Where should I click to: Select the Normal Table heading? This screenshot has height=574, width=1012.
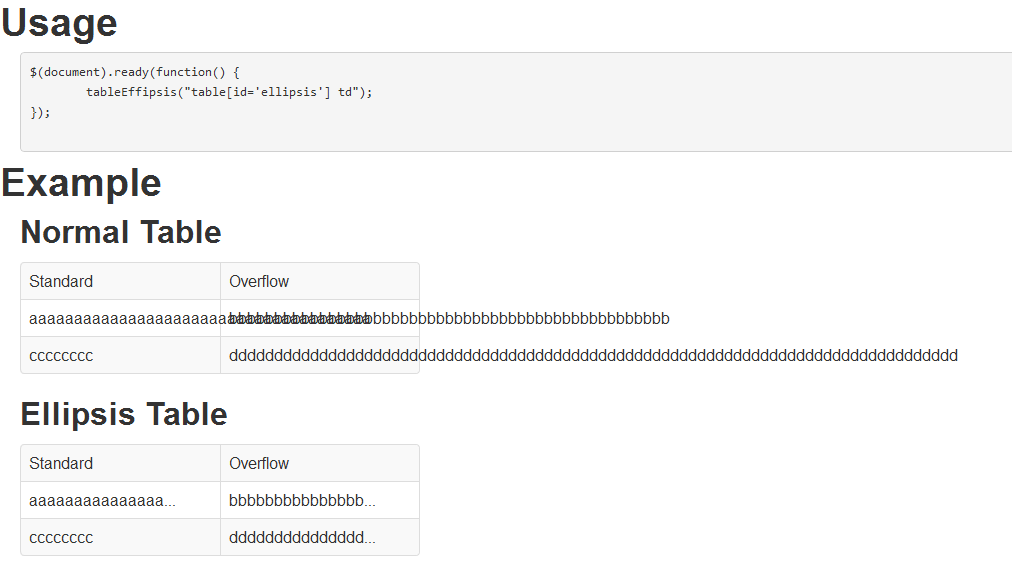[x=121, y=232]
